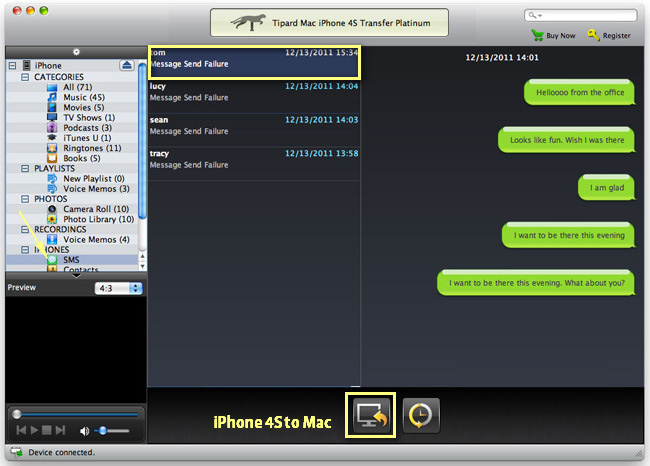Click the iPhone 4S to Mac transfer icon

(371, 415)
